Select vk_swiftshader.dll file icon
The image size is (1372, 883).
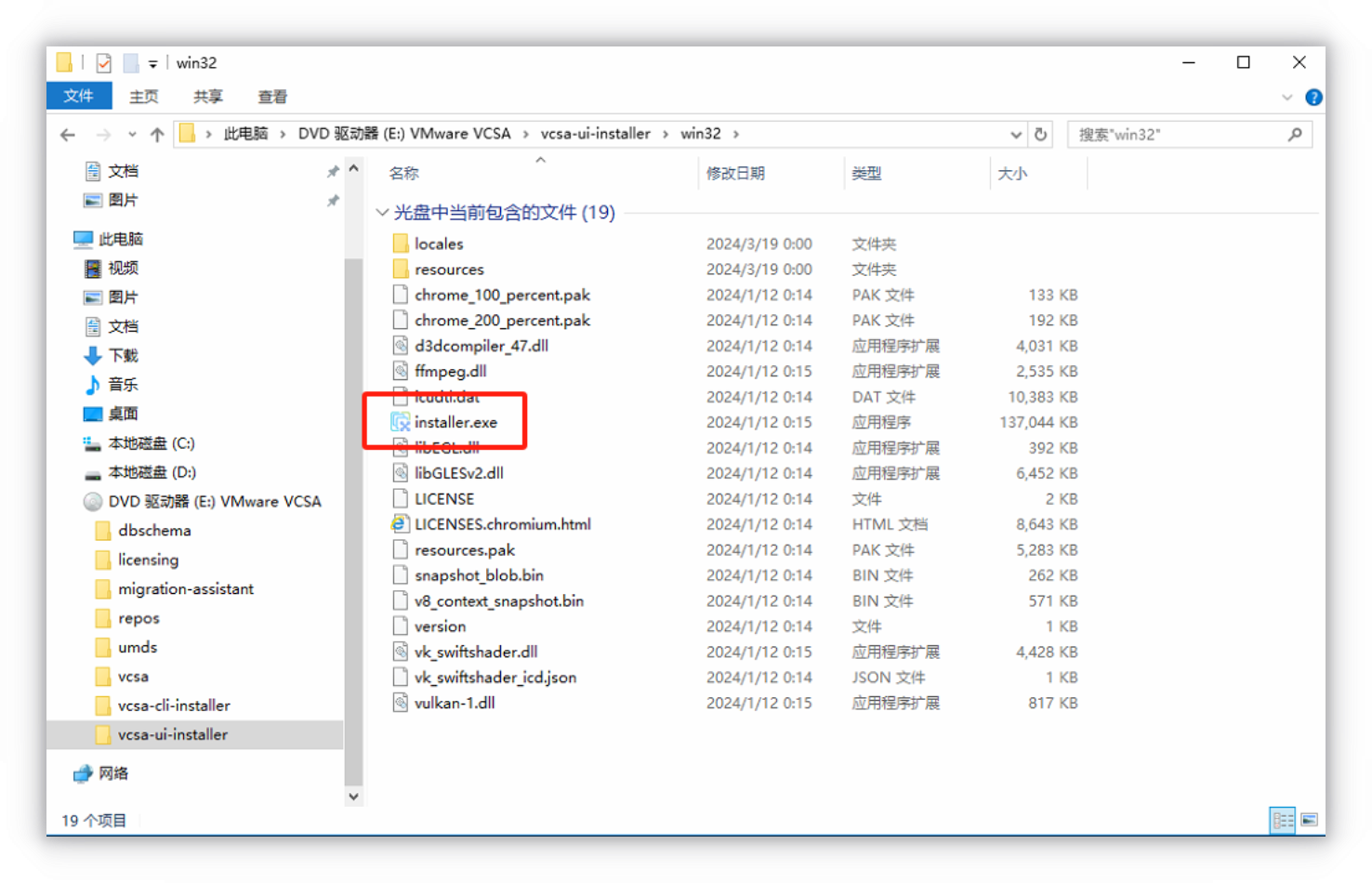(401, 652)
